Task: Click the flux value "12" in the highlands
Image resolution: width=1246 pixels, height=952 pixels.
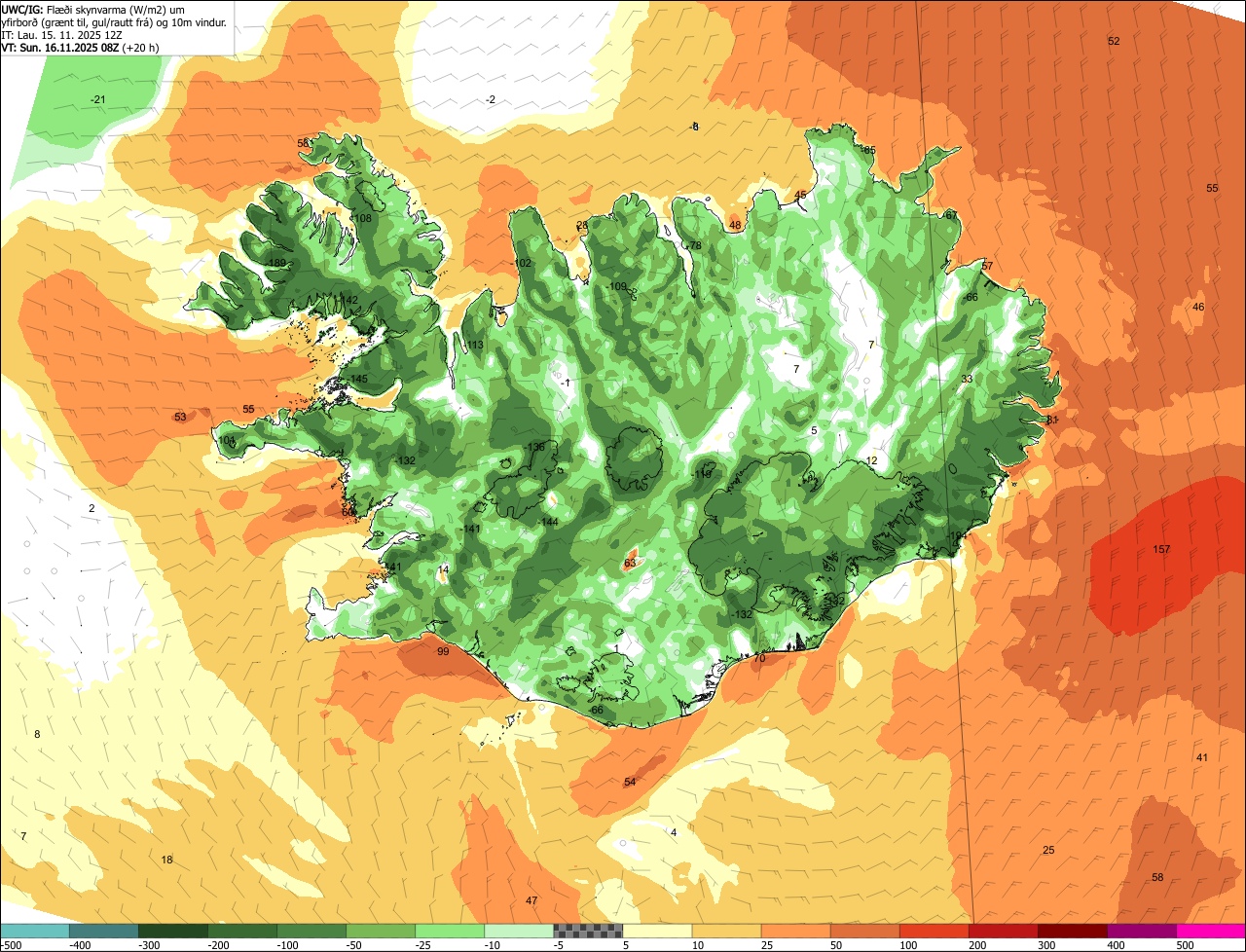Action: pyautogui.click(x=871, y=461)
